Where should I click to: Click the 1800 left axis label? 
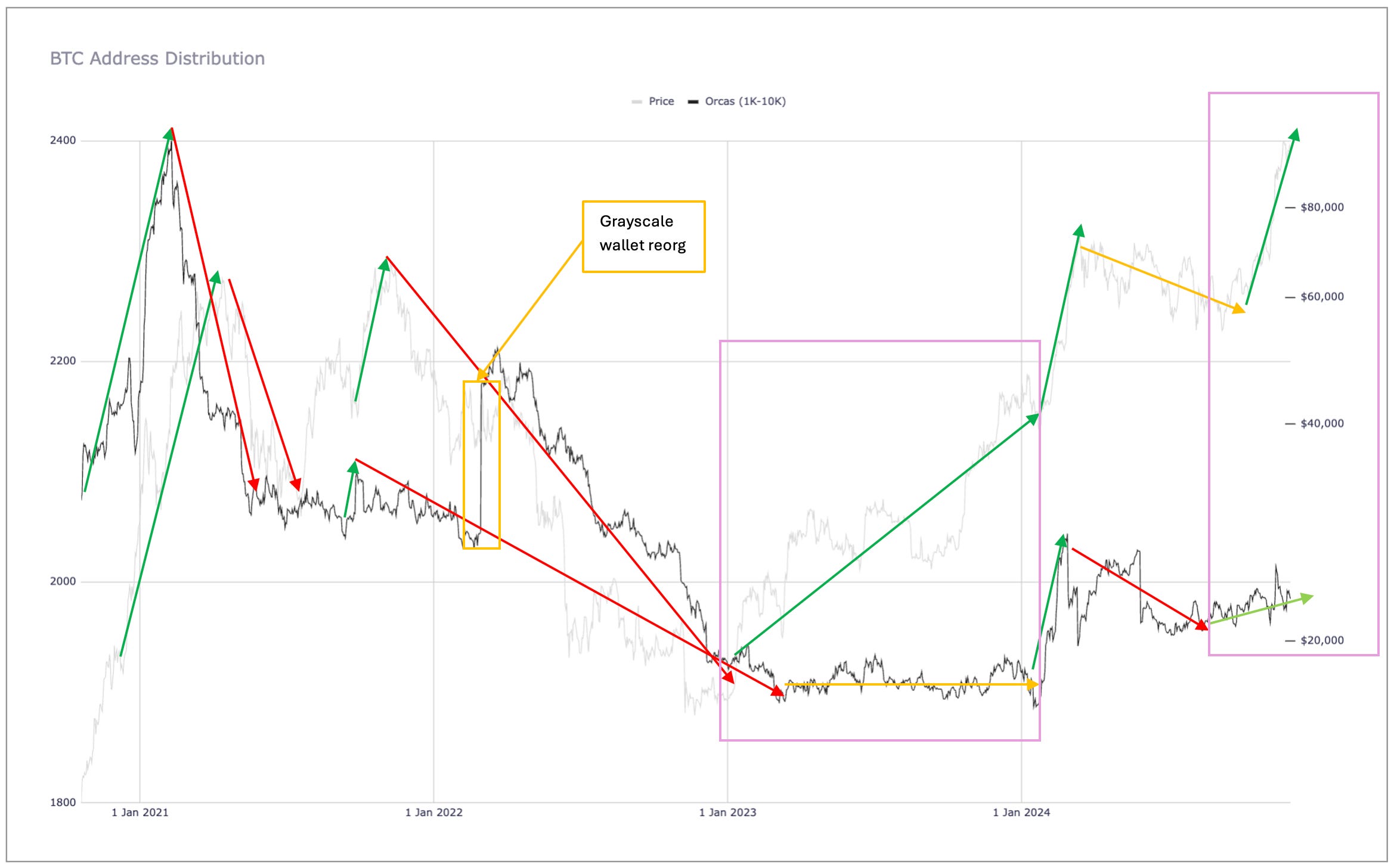(63, 802)
